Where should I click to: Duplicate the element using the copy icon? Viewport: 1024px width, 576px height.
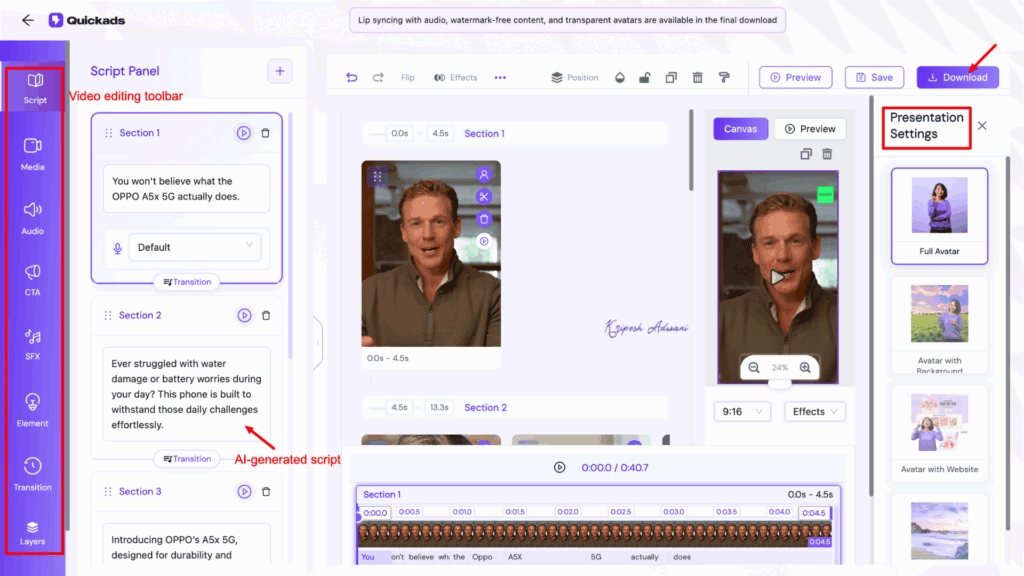tap(672, 77)
